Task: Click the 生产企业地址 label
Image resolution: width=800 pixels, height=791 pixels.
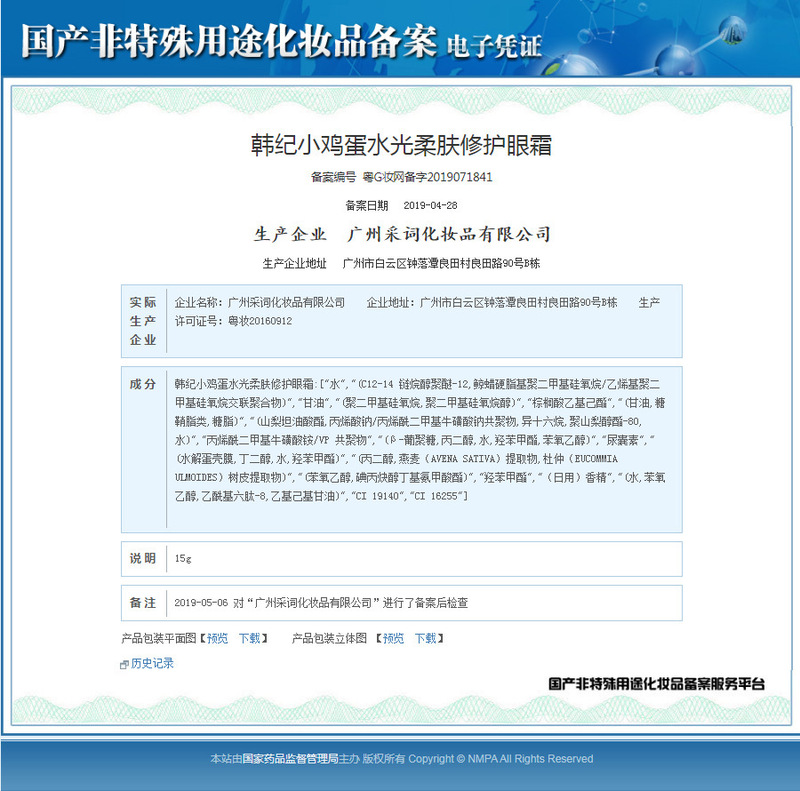Action: click(x=294, y=263)
